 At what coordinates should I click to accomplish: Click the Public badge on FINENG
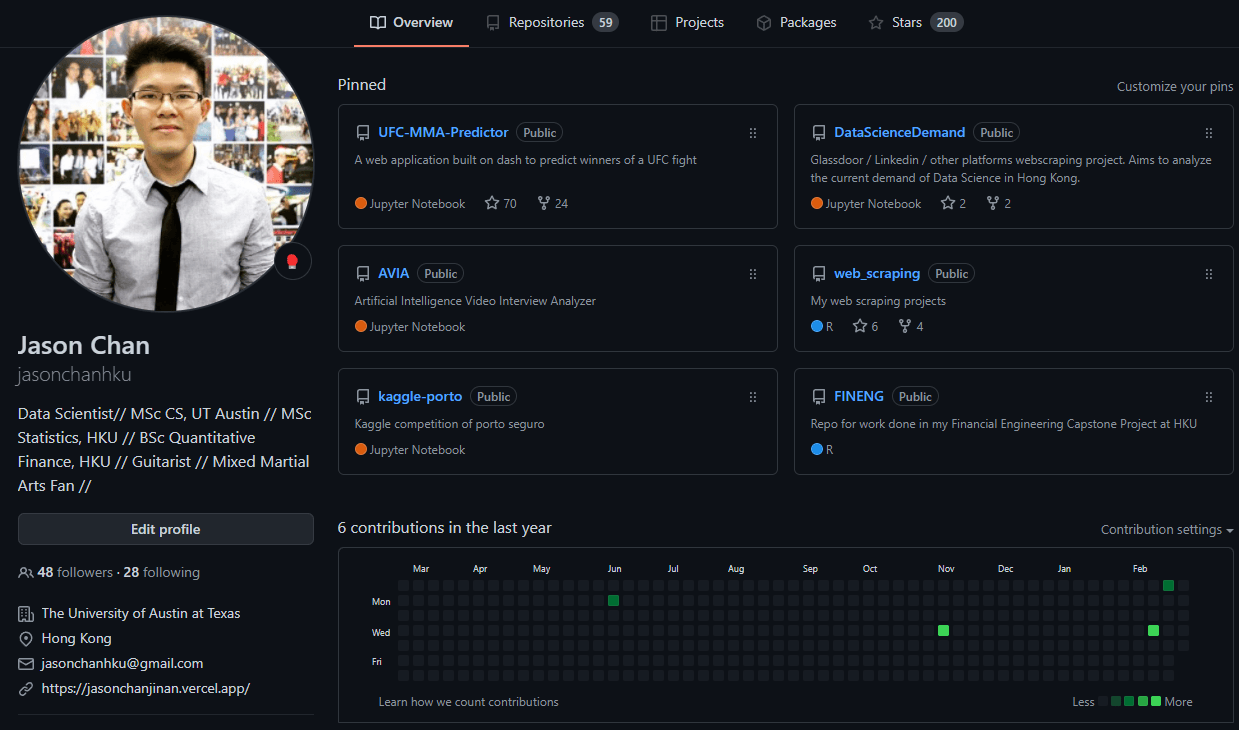tap(915, 396)
